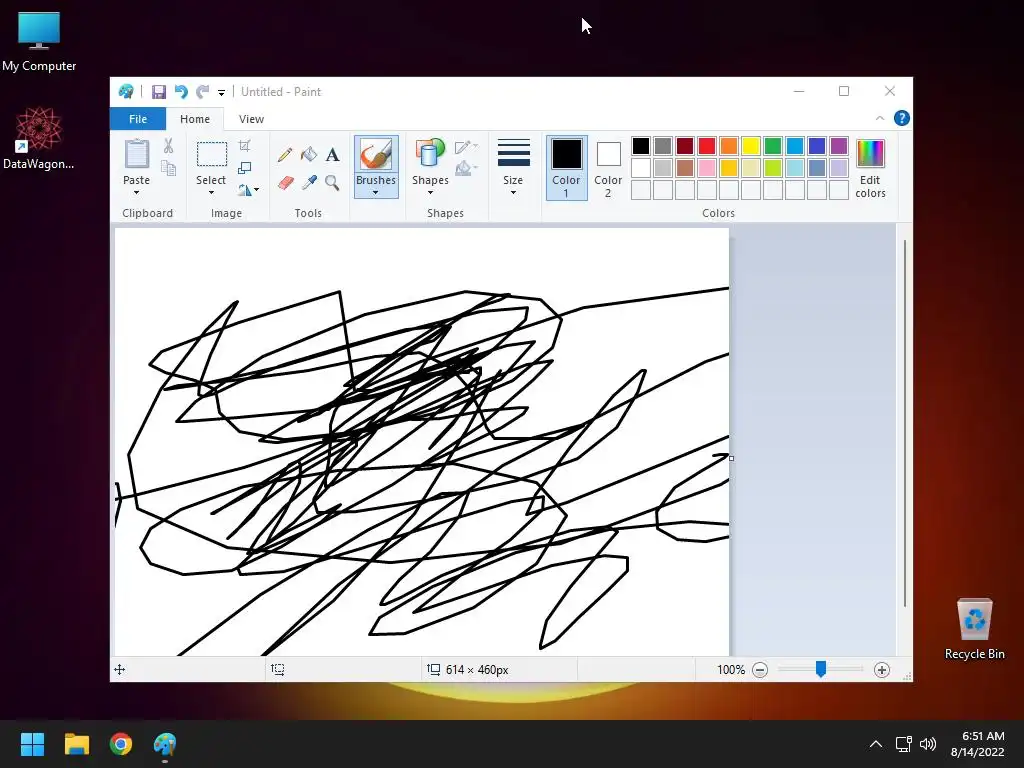Activate Color 1 foreground swatch button

[x=566, y=168]
